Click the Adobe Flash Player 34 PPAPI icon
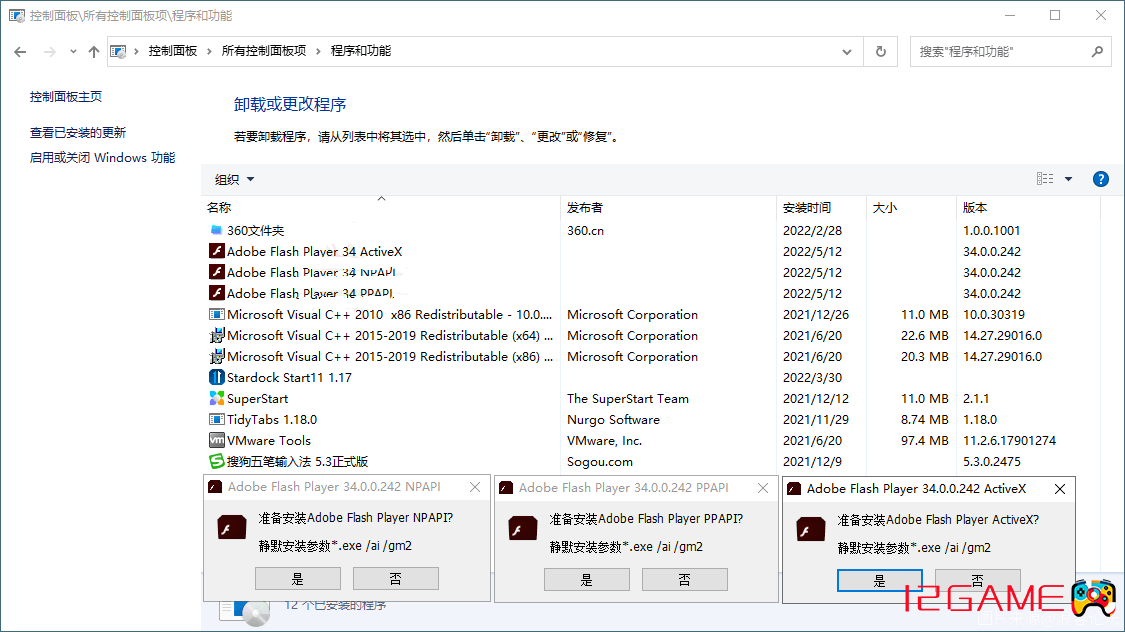Image resolution: width=1125 pixels, height=632 pixels. coord(216,293)
